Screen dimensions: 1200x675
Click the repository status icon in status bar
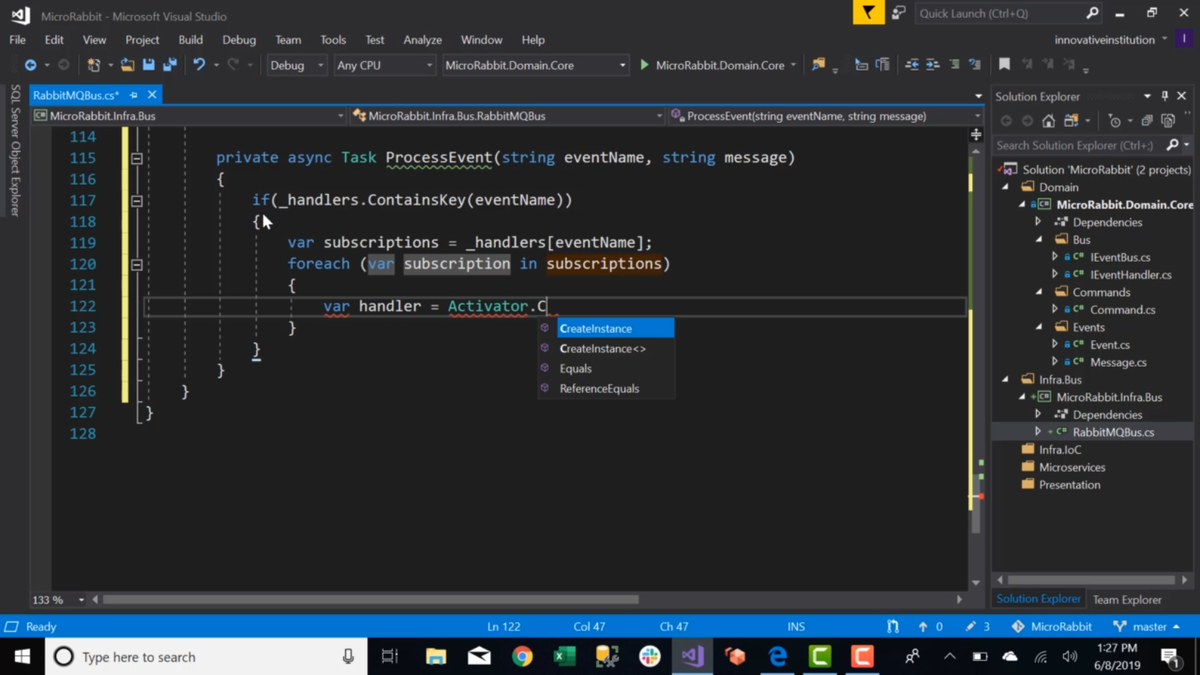coord(893,627)
